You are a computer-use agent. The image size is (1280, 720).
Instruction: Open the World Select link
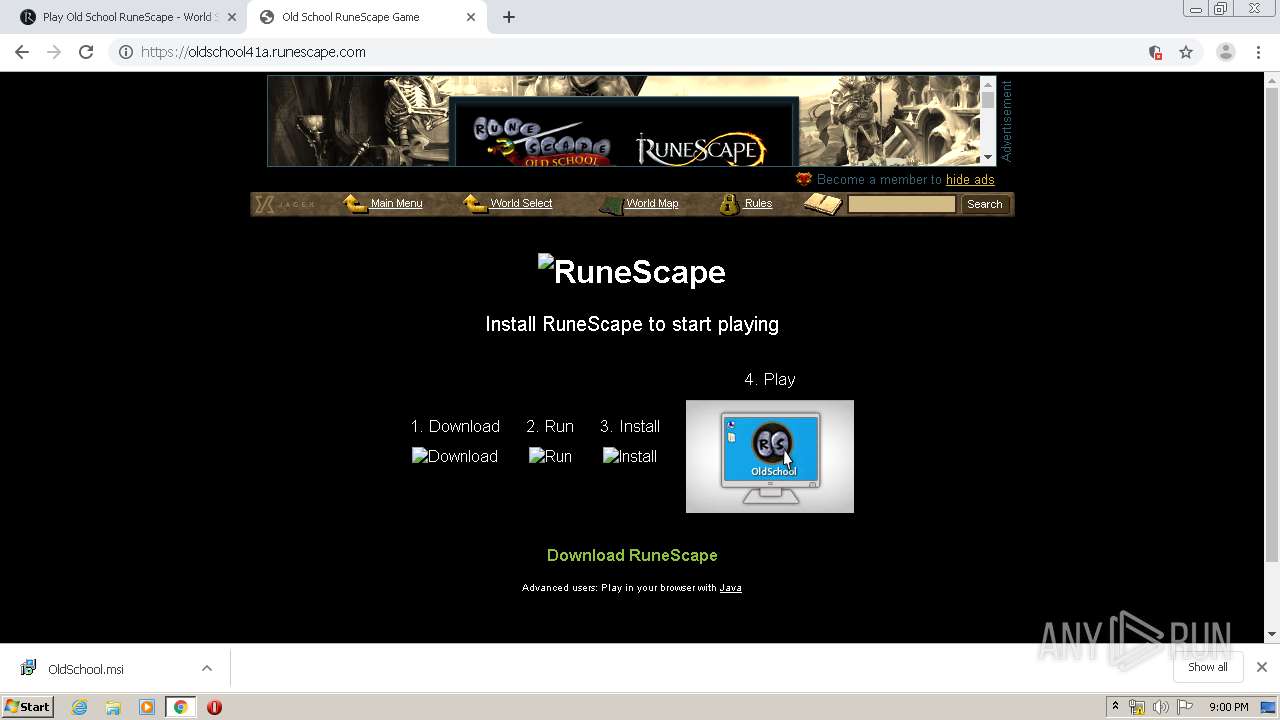[521, 203]
